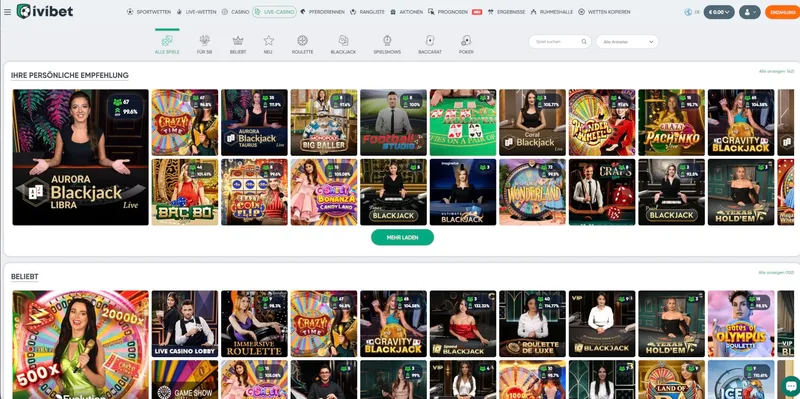
Task: Click the Ivibet logo
Action: tap(44, 11)
